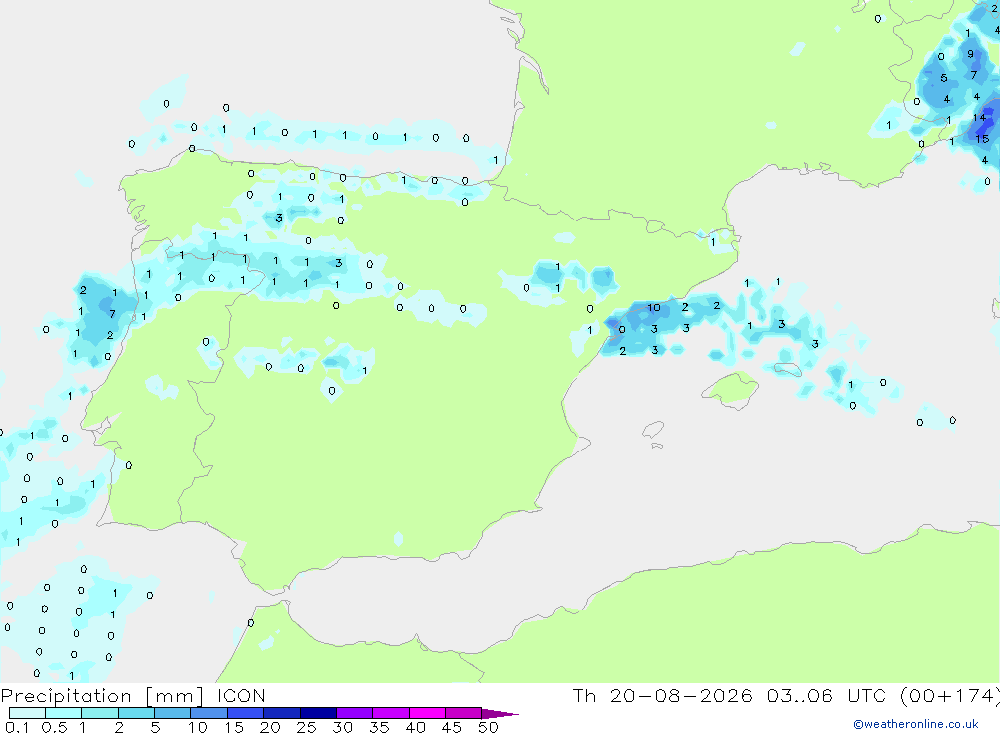This screenshot has width=1000, height=733.
Task: Click the "7" value off the Portuguese coast
Action: 112,314
